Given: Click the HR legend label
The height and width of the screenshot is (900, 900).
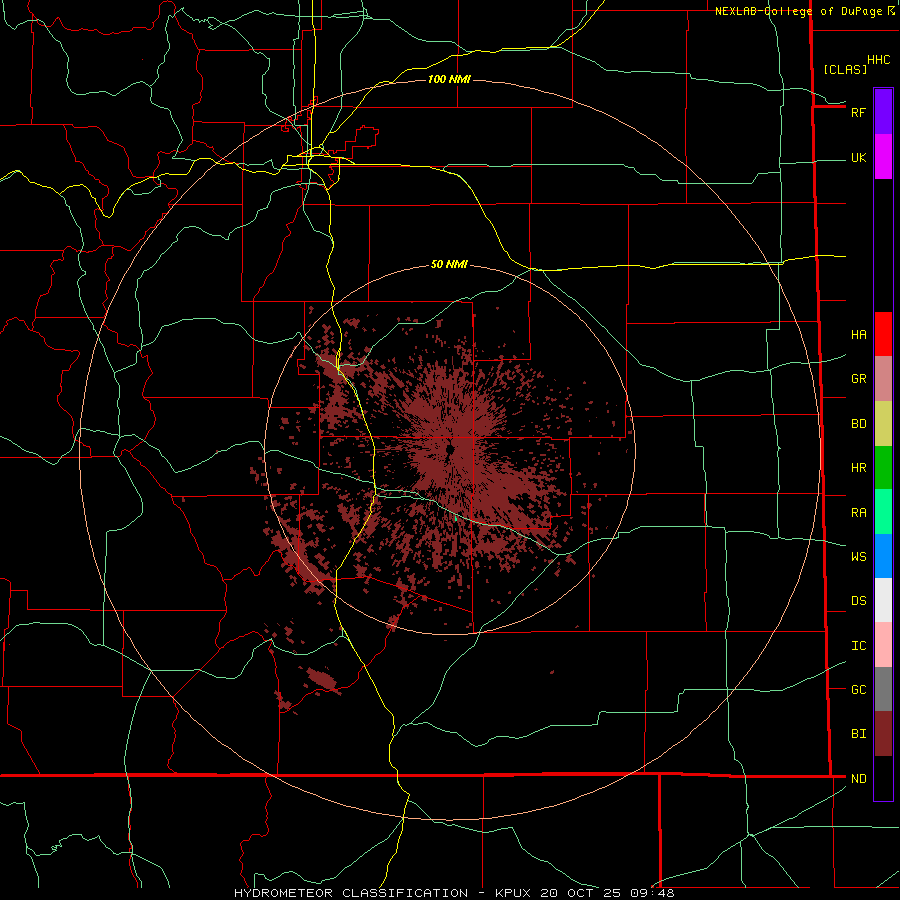Looking at the screenshot, I should (858, 468).
